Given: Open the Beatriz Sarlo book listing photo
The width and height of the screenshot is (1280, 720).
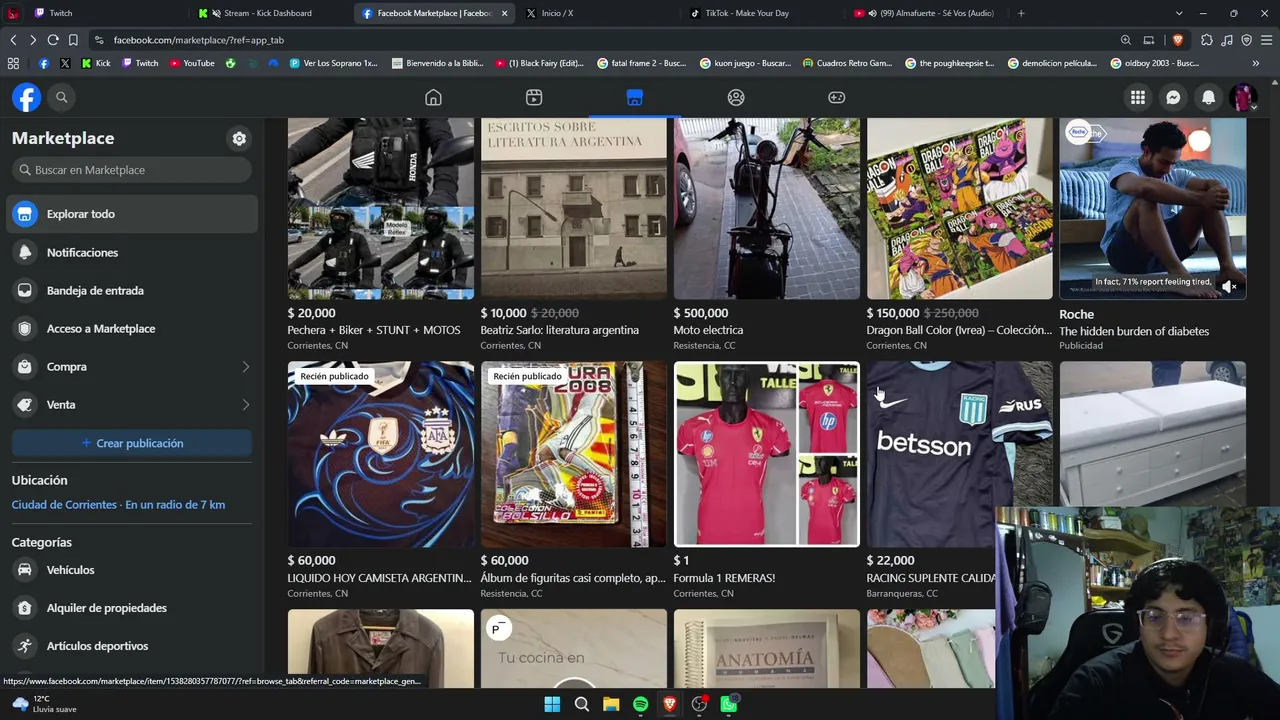Looking at the screenshot, I should point(573,209).
